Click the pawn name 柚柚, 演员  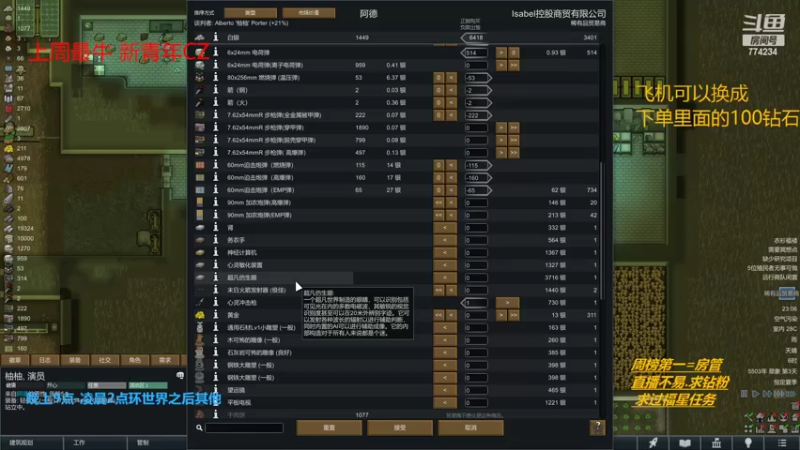[25, 376]
